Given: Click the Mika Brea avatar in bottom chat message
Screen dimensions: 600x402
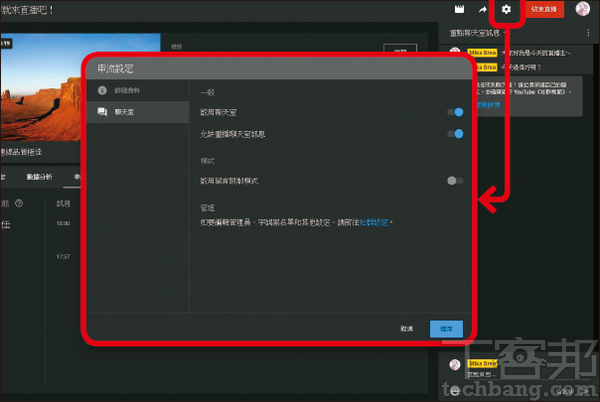Looking at the screenshot, I should [x=455, y=364].
